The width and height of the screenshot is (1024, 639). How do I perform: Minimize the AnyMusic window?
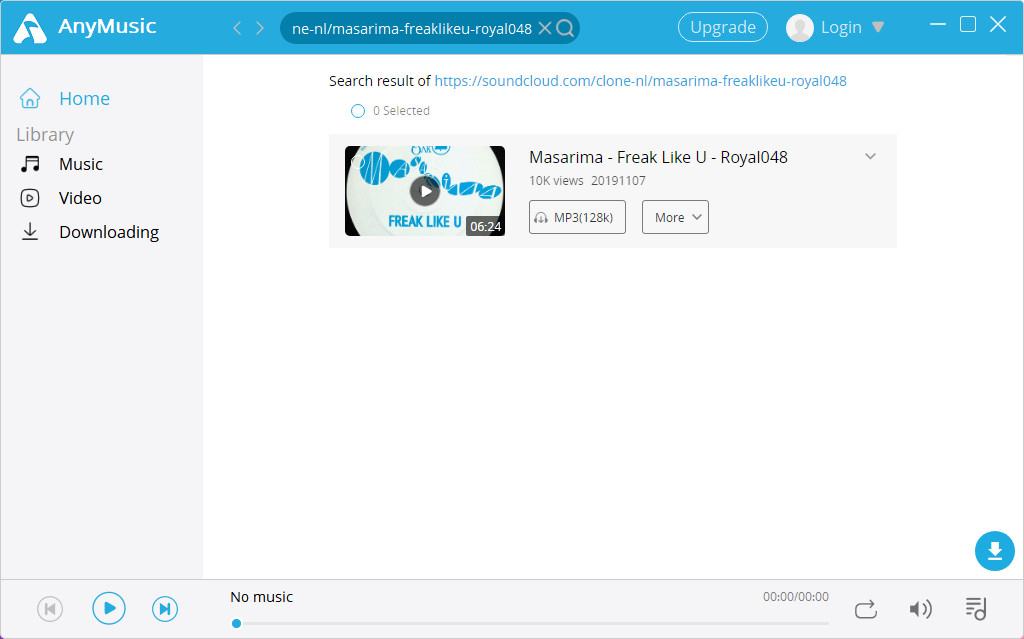click(938, 24)
